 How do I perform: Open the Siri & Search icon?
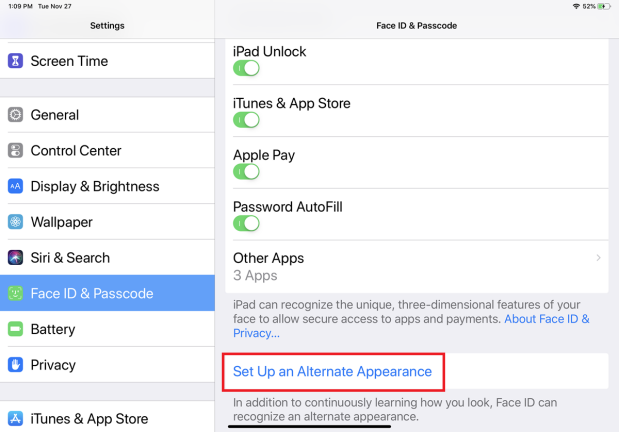15,257
